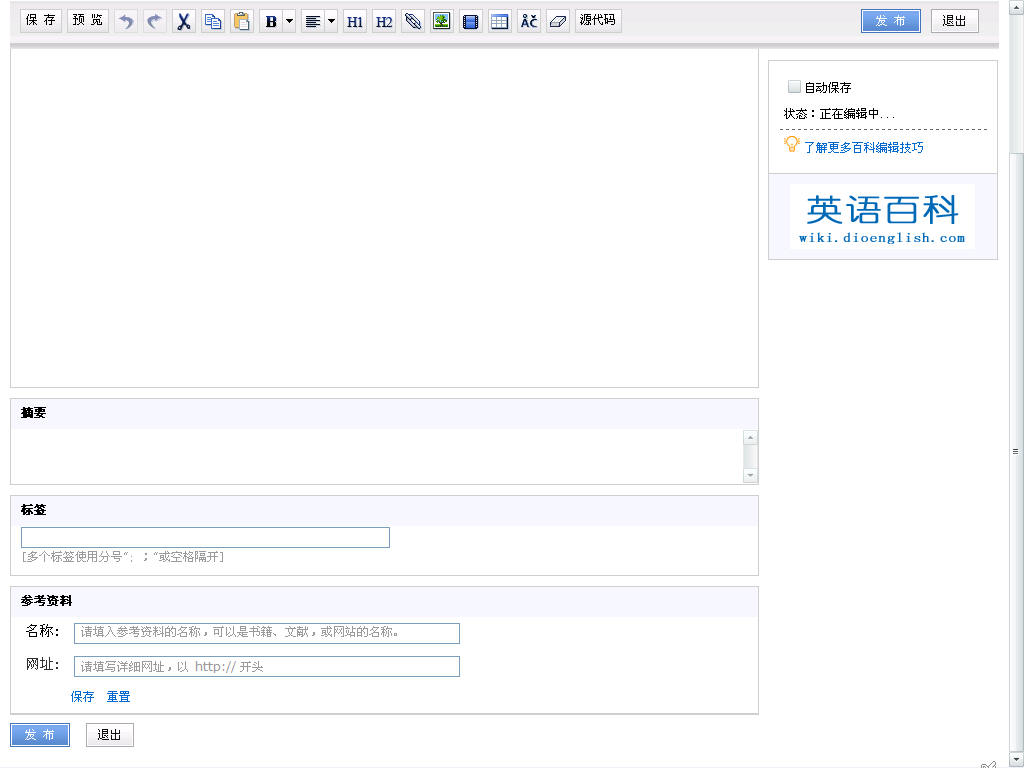Cut selection with the scissors icon
Image resolution: width=1024 pixels, height=768 pixels.
coord(183,21)
